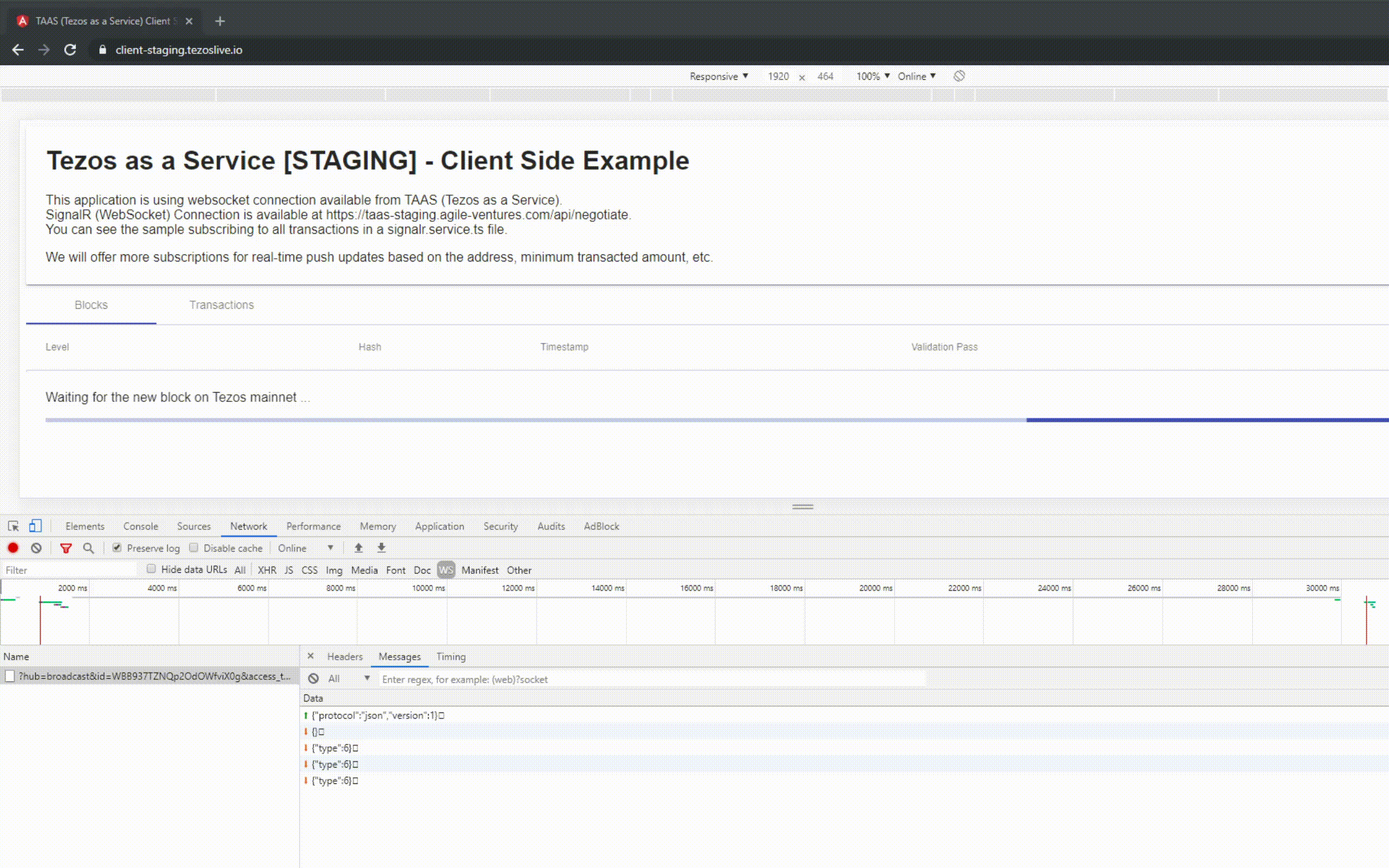Filter requests by Other
The height and width of the screenshot is (868, 1389).
519,570
